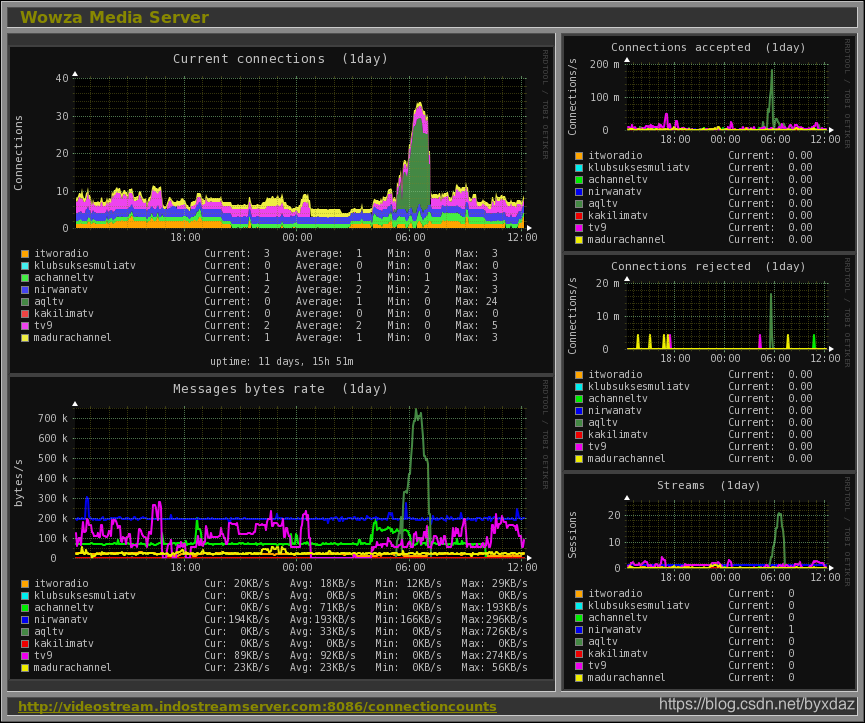Click itworadio label in Current connections legend
Image resolution: width=865 pixels, height=723 pixels.
pos(61,254)
